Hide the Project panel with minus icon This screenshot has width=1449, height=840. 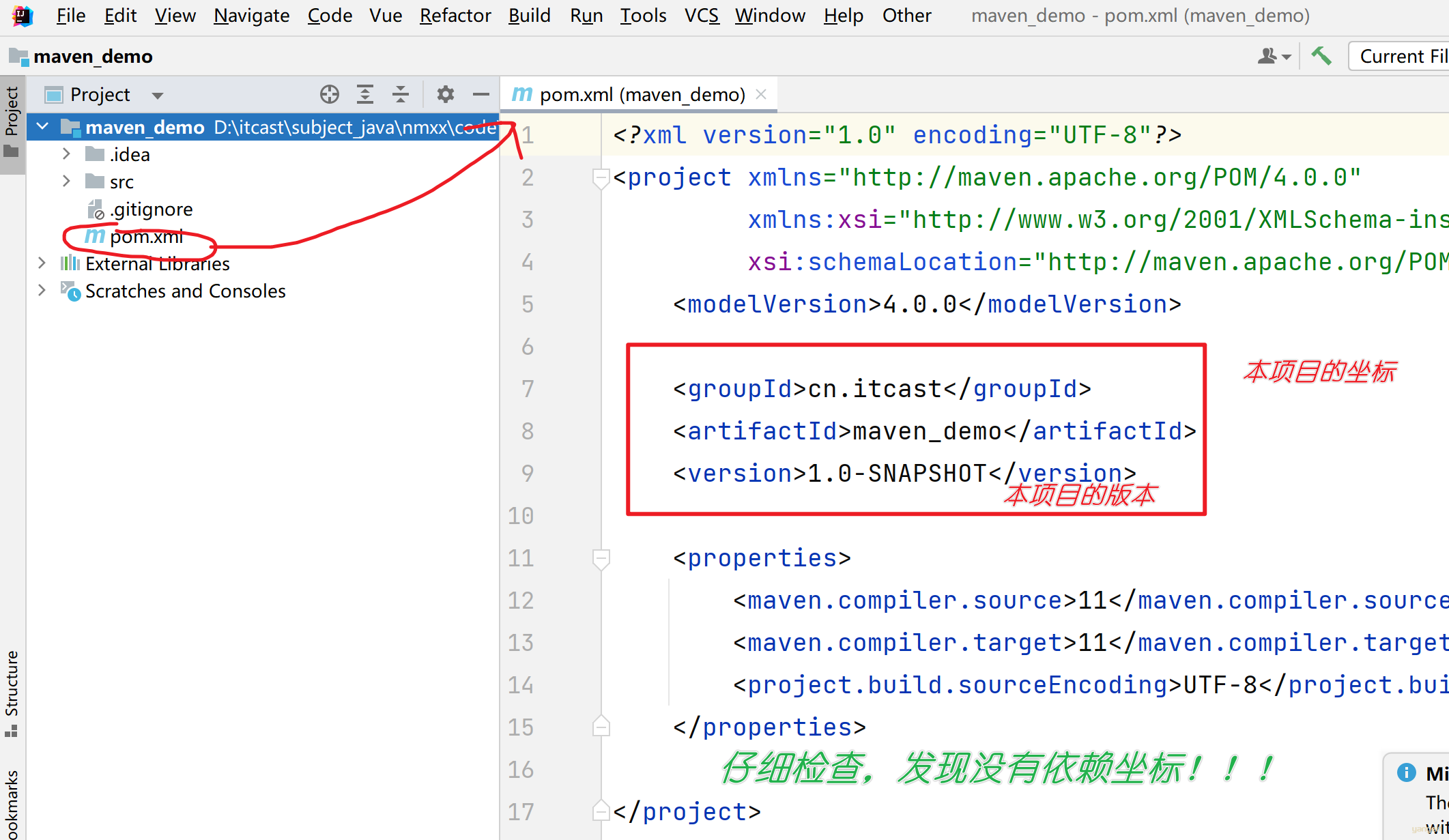pyautogui.click(x=481, y=94)
